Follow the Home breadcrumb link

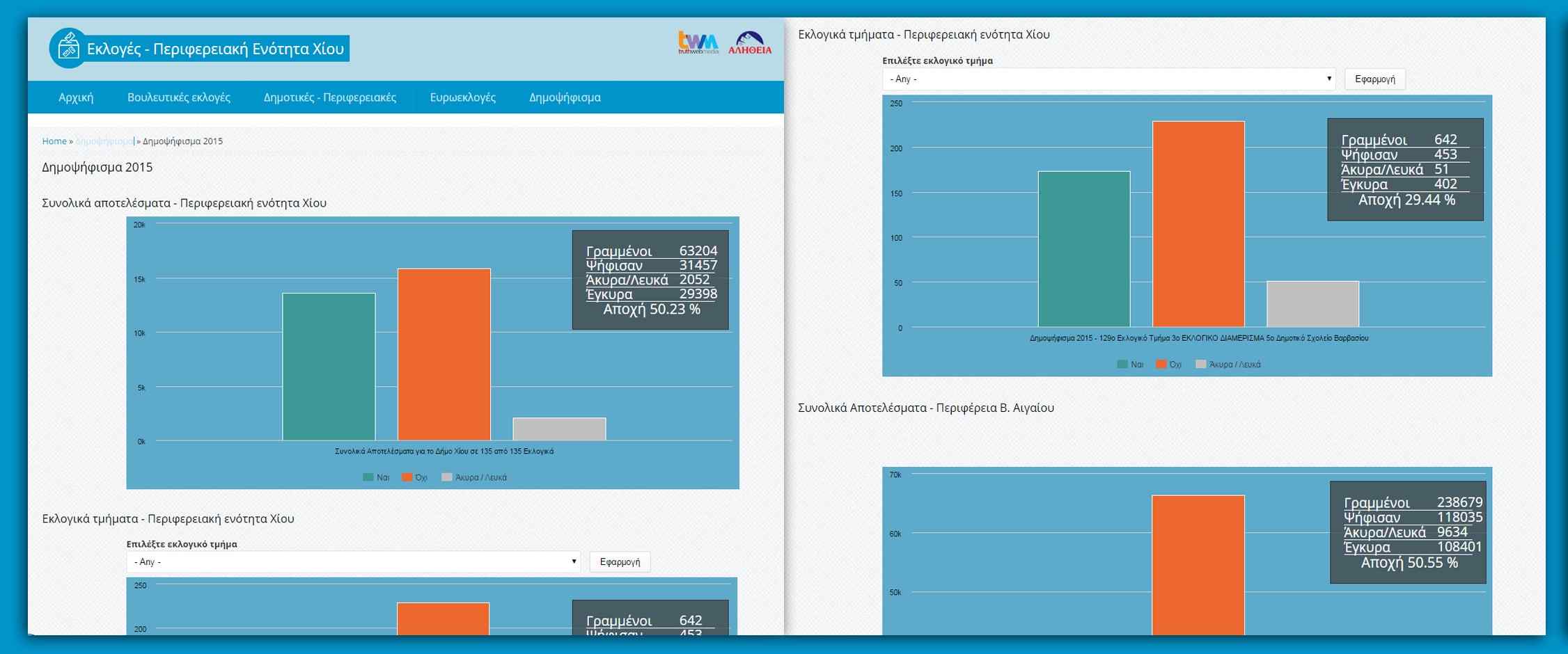[x=54, y=141]
